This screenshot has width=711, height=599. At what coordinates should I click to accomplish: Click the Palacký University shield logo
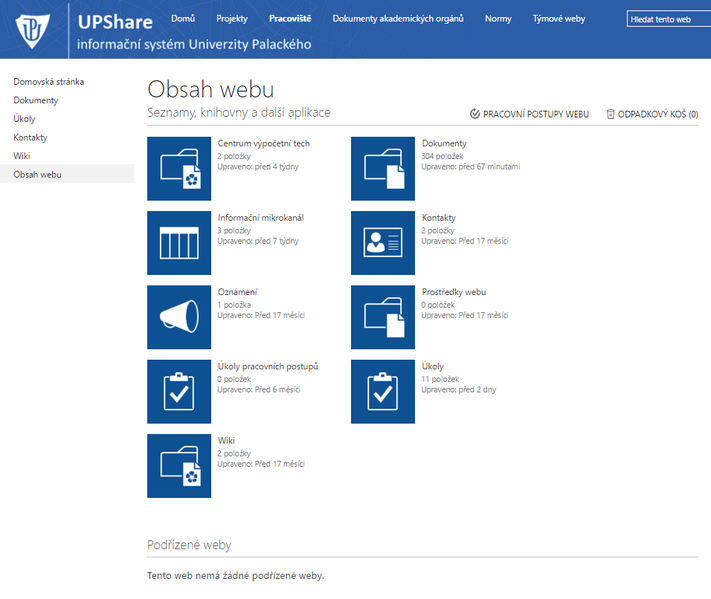coord(32,31)
